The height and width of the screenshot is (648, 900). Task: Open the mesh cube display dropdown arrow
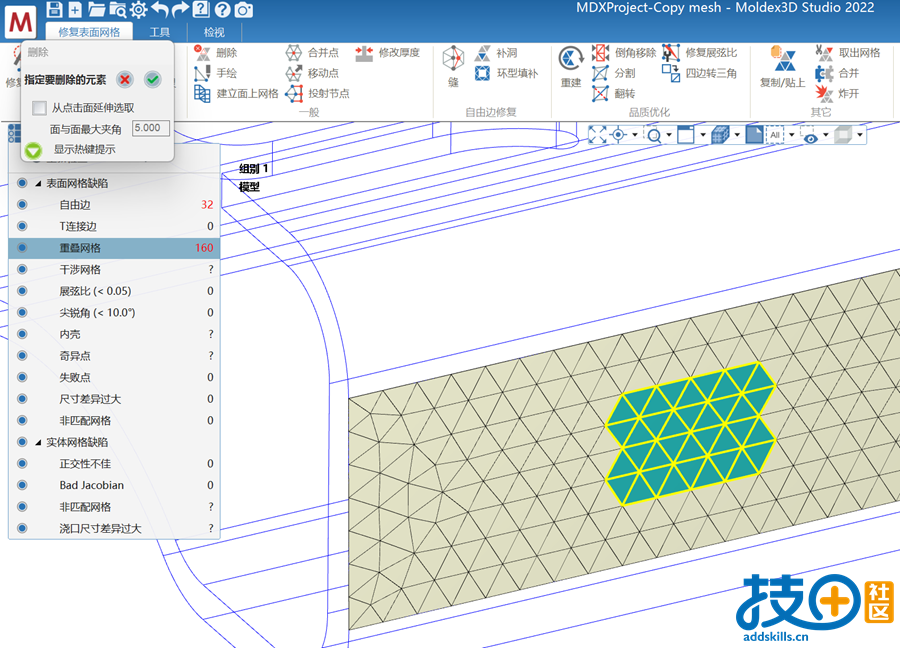coord(737,135)
